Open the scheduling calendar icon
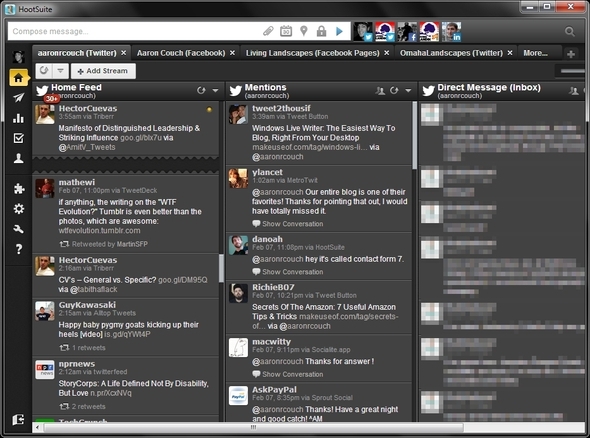The width and height of the screenshot is (590, 438). click(x=286, y=31)
